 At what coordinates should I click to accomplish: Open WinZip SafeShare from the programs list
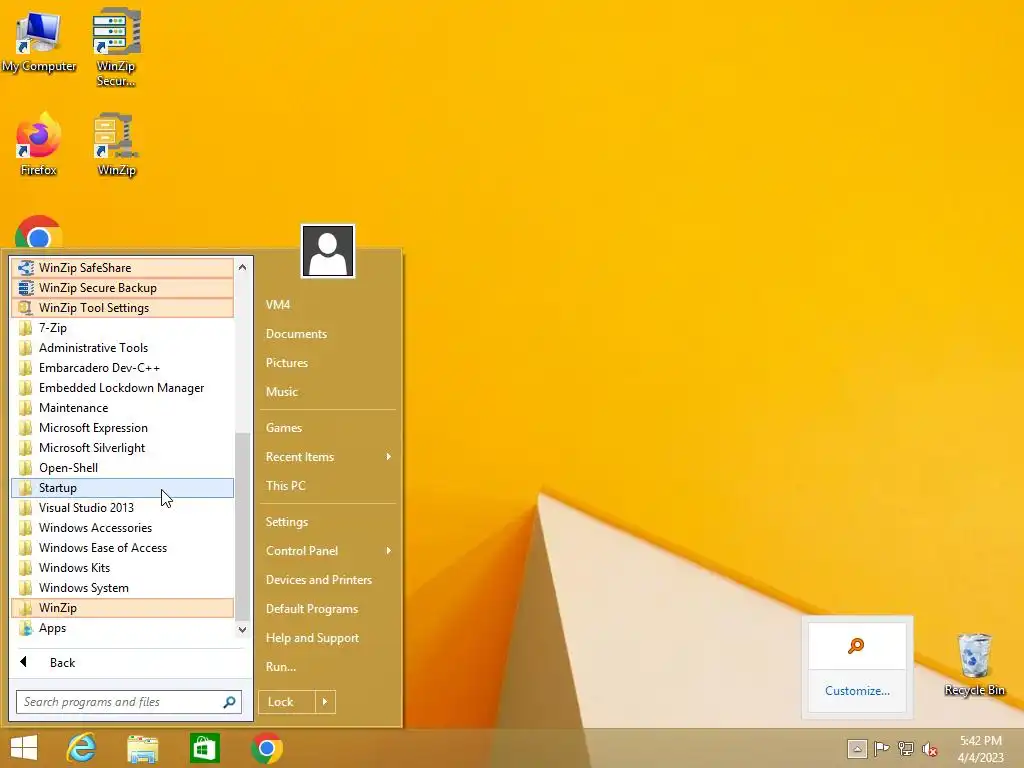pos(122,268)
